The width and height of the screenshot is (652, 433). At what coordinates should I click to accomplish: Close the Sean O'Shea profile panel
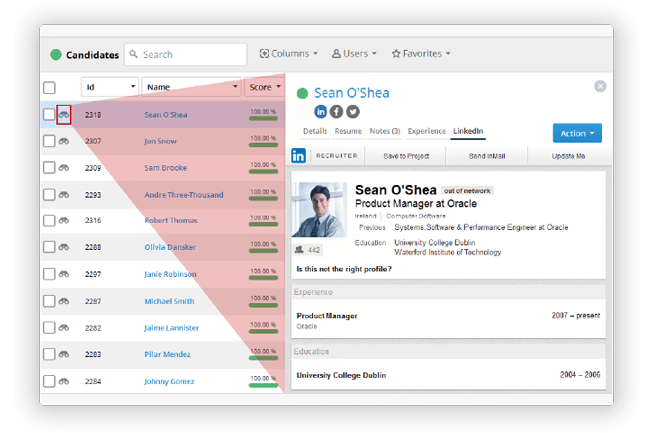click(600, 86)
